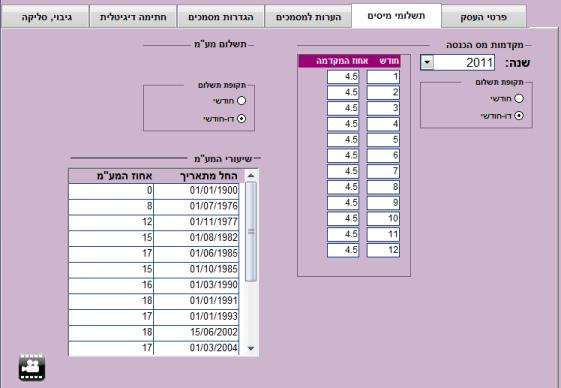
Task: Switch to the תשלומי מיסים tab
Action: (396, 16)
